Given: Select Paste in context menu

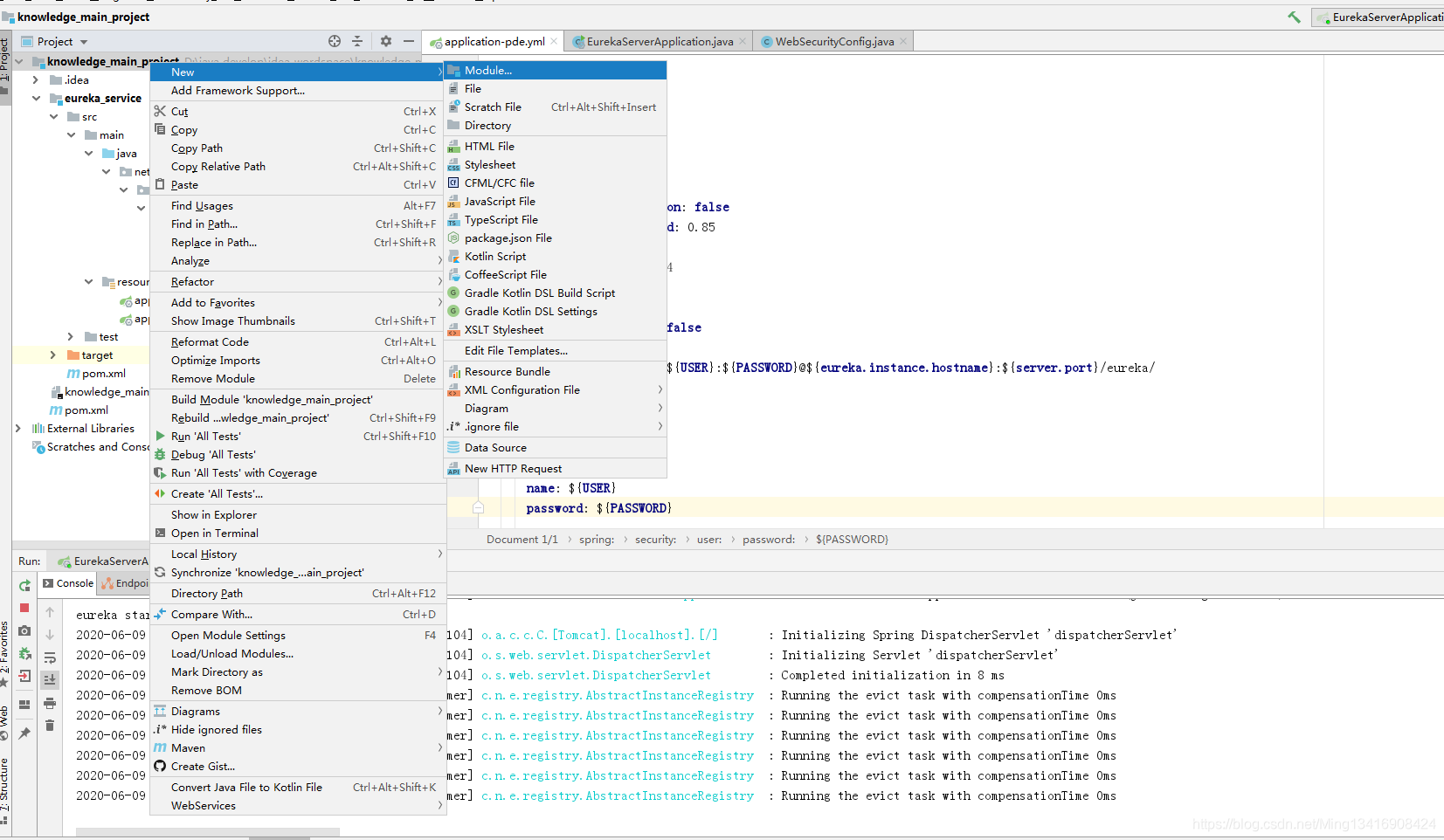Looking at the screenshot, I should click(297, 185).
